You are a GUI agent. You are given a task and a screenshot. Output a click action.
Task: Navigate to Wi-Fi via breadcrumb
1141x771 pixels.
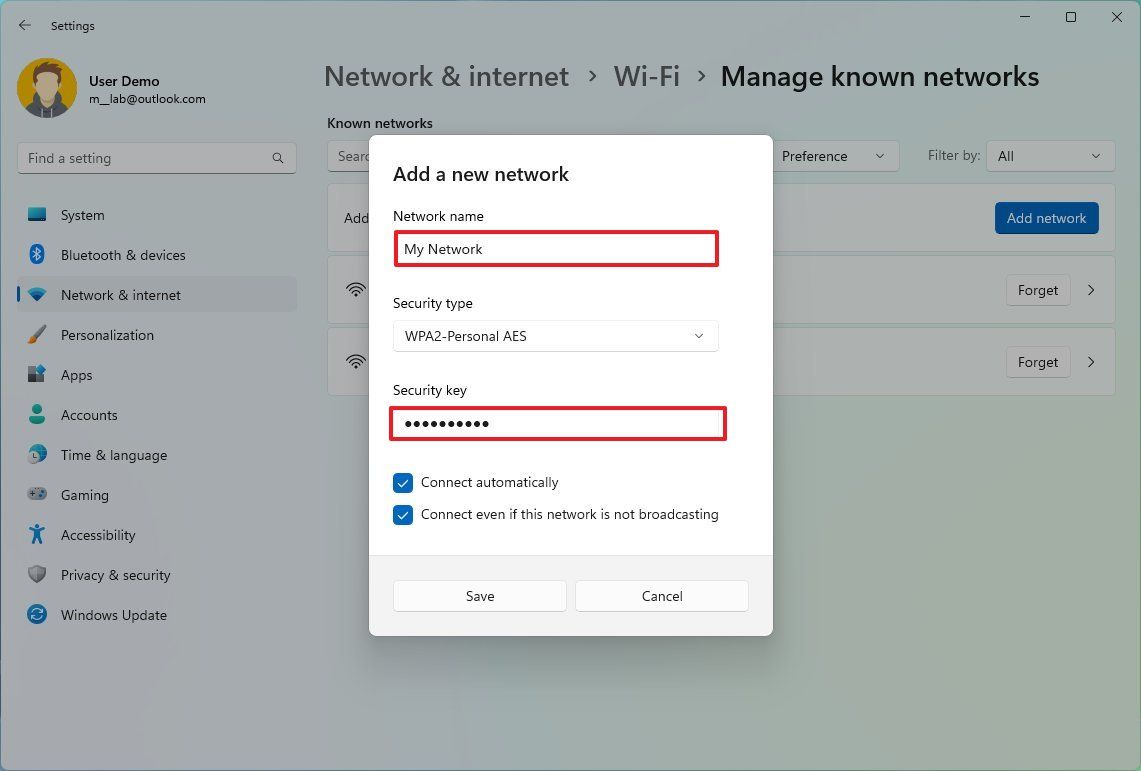646,75
